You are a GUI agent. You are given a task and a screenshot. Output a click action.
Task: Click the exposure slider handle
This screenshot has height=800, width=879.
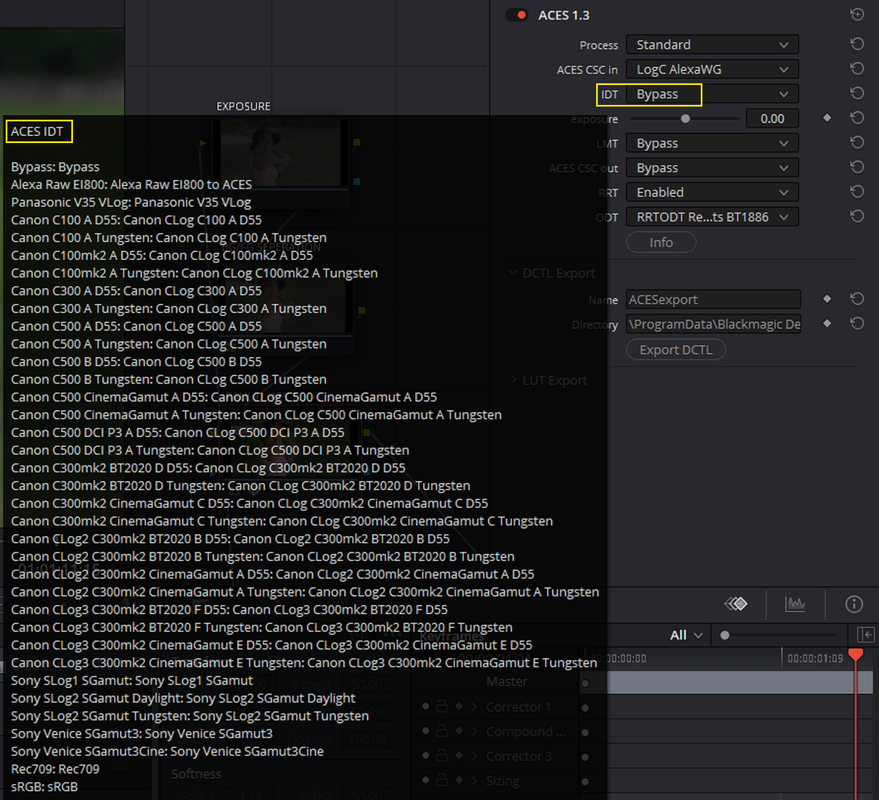pos(685,118)
